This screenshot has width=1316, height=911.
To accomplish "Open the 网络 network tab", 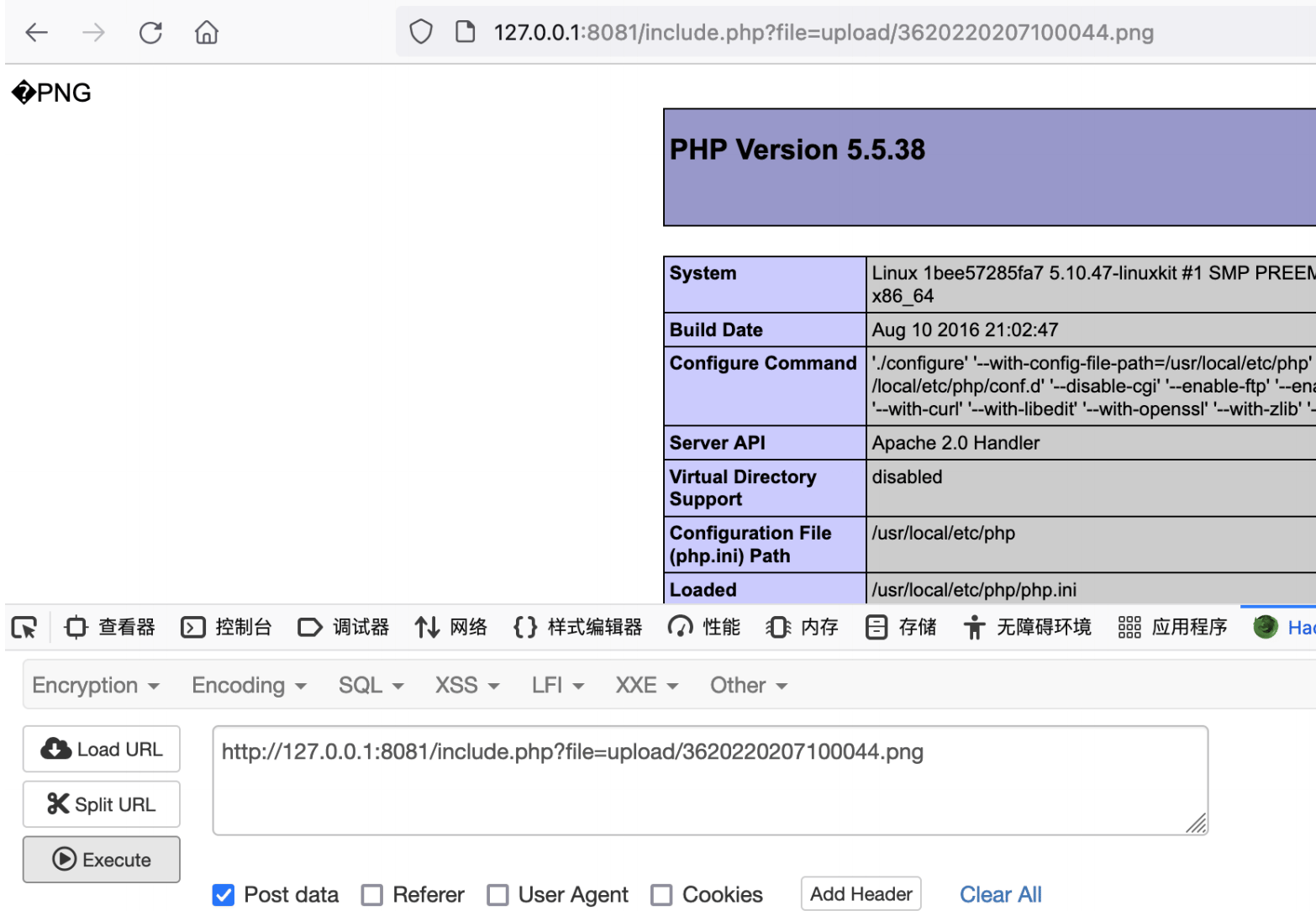I will pyautogui.click(x=451, y=628).
